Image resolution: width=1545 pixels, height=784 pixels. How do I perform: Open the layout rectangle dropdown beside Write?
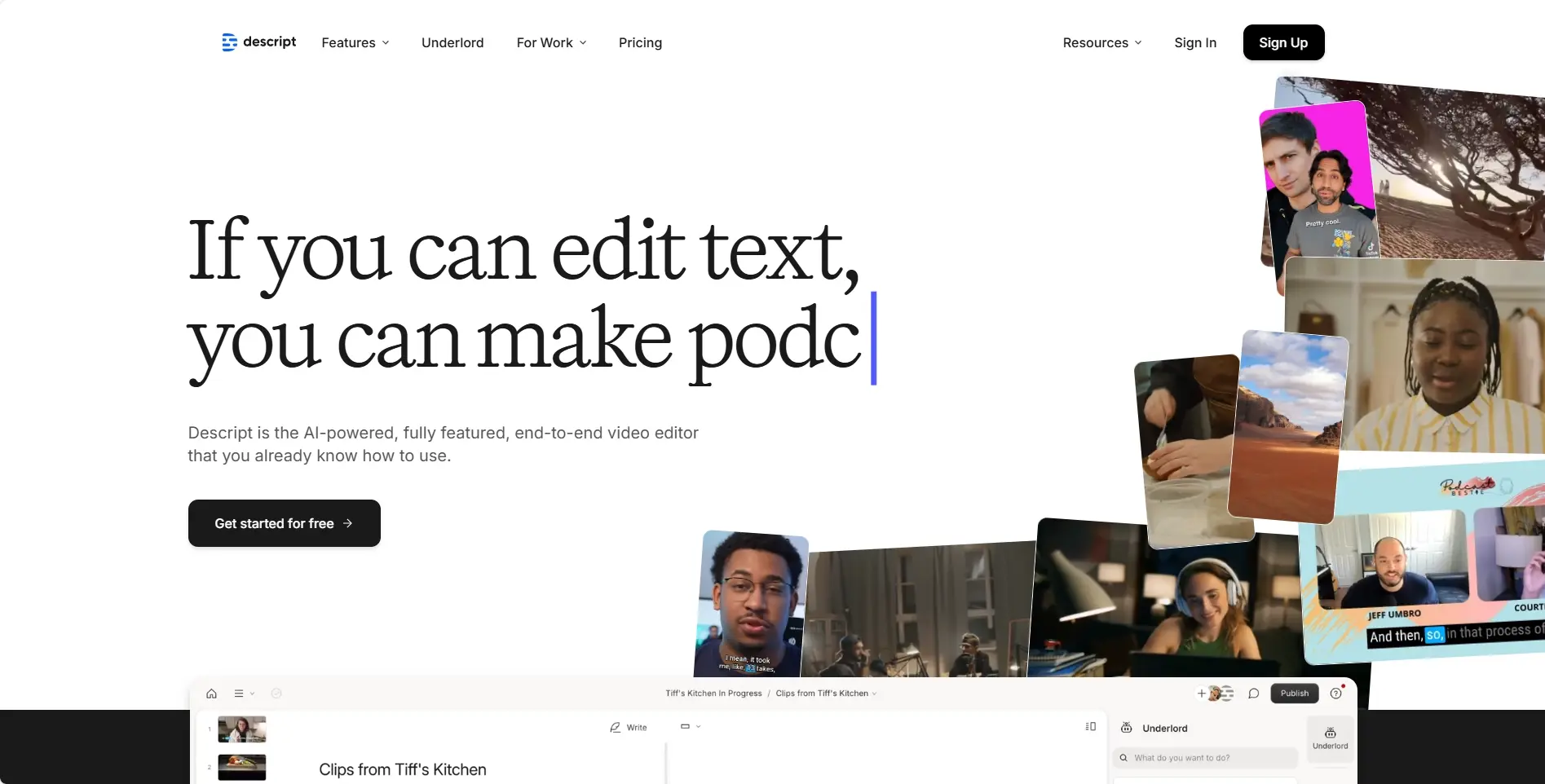tap(690, 726)
